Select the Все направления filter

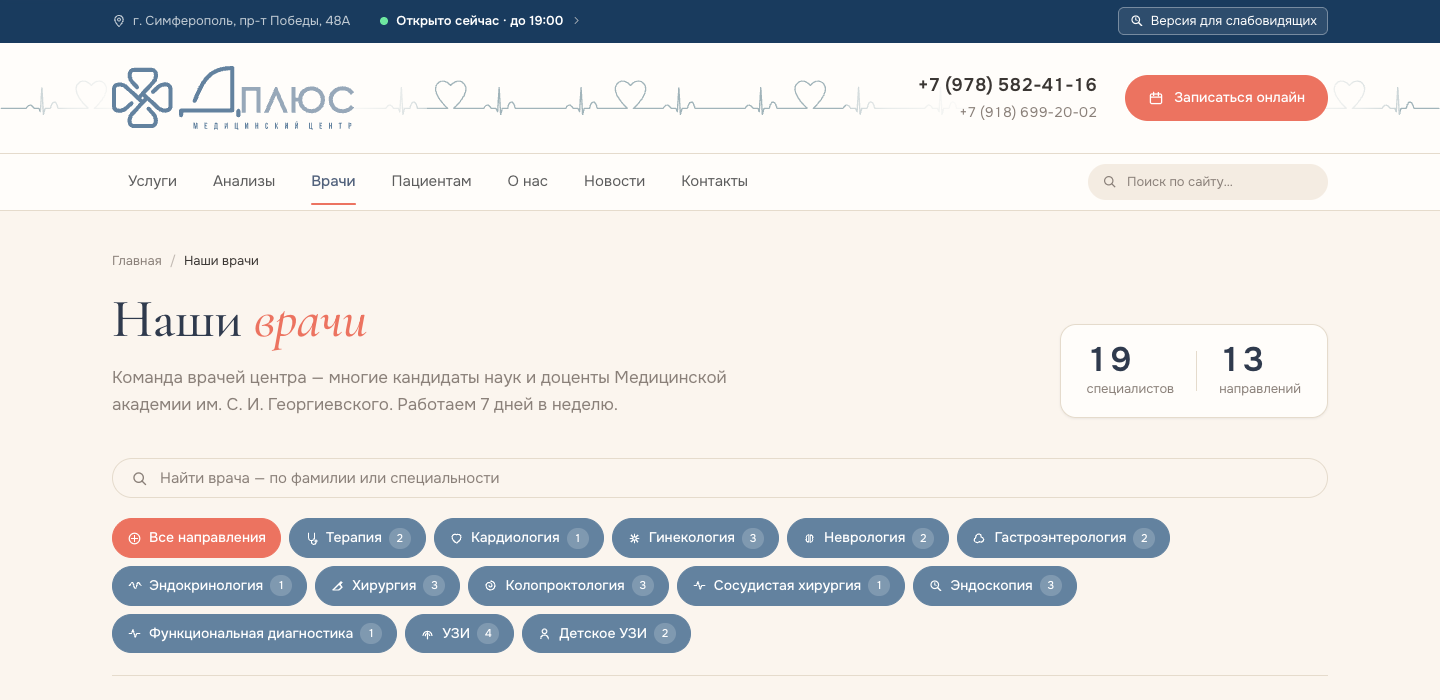coord(196,538)
